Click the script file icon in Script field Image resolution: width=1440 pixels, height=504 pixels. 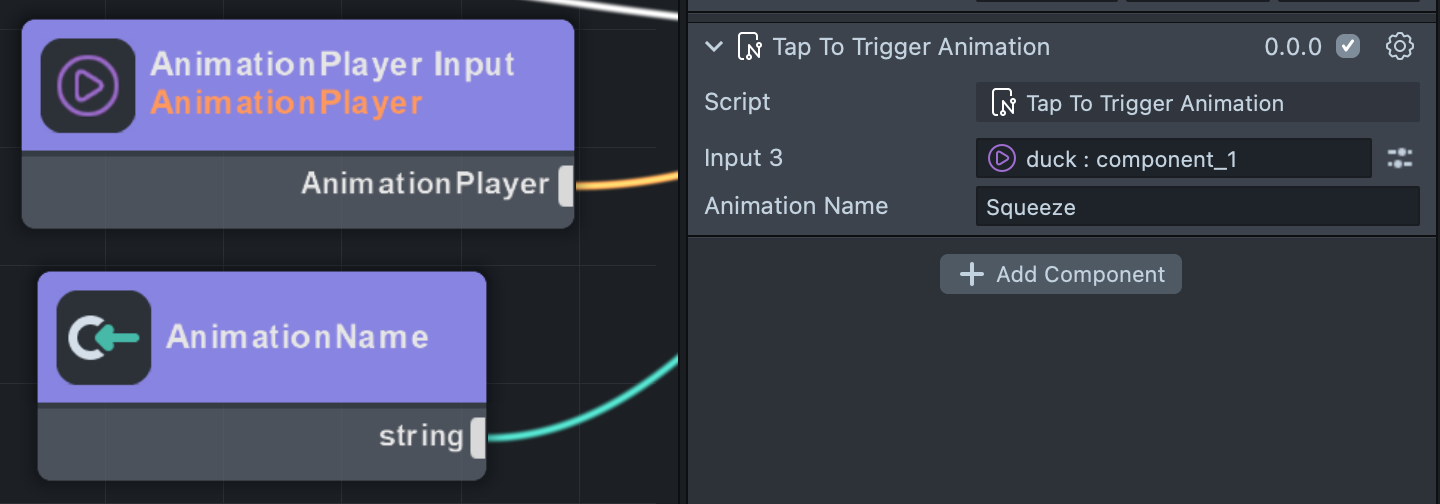(x=1003, y=103)
